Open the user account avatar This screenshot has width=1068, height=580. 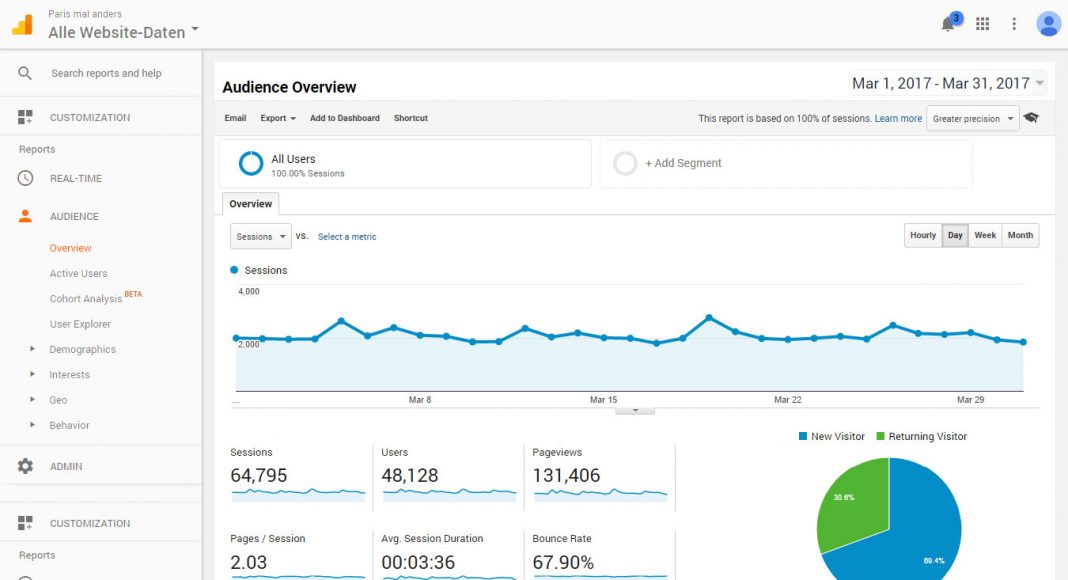[1048, 24]
